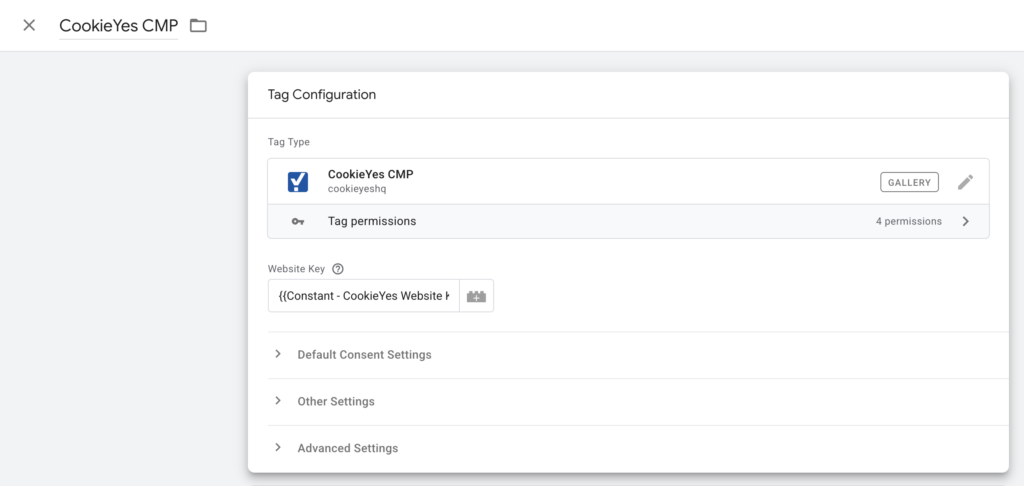Expand Other Settings chevron
Screen dimensions: 1024x486
[278, 400]
